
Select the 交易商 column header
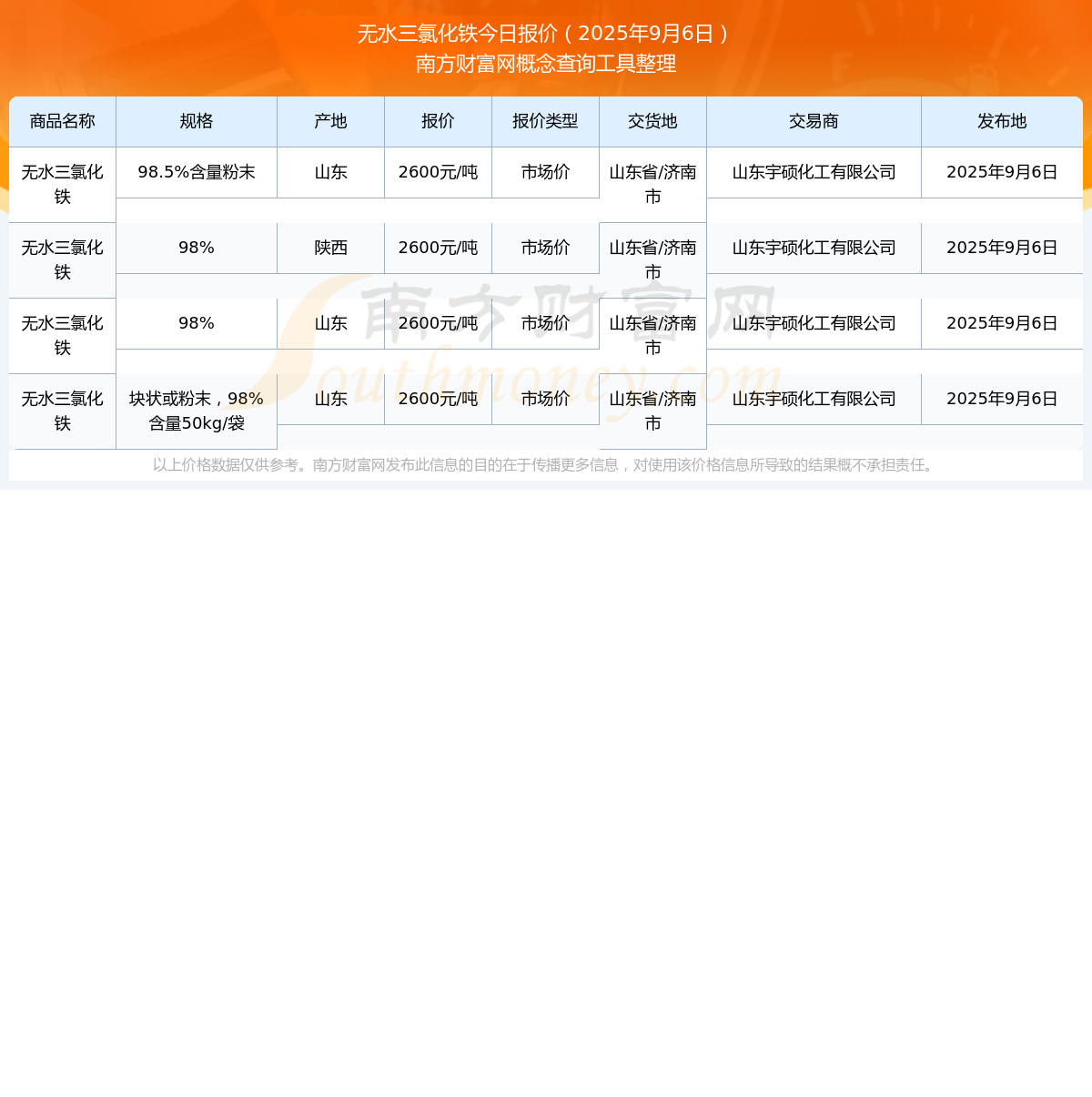(814, 121)
